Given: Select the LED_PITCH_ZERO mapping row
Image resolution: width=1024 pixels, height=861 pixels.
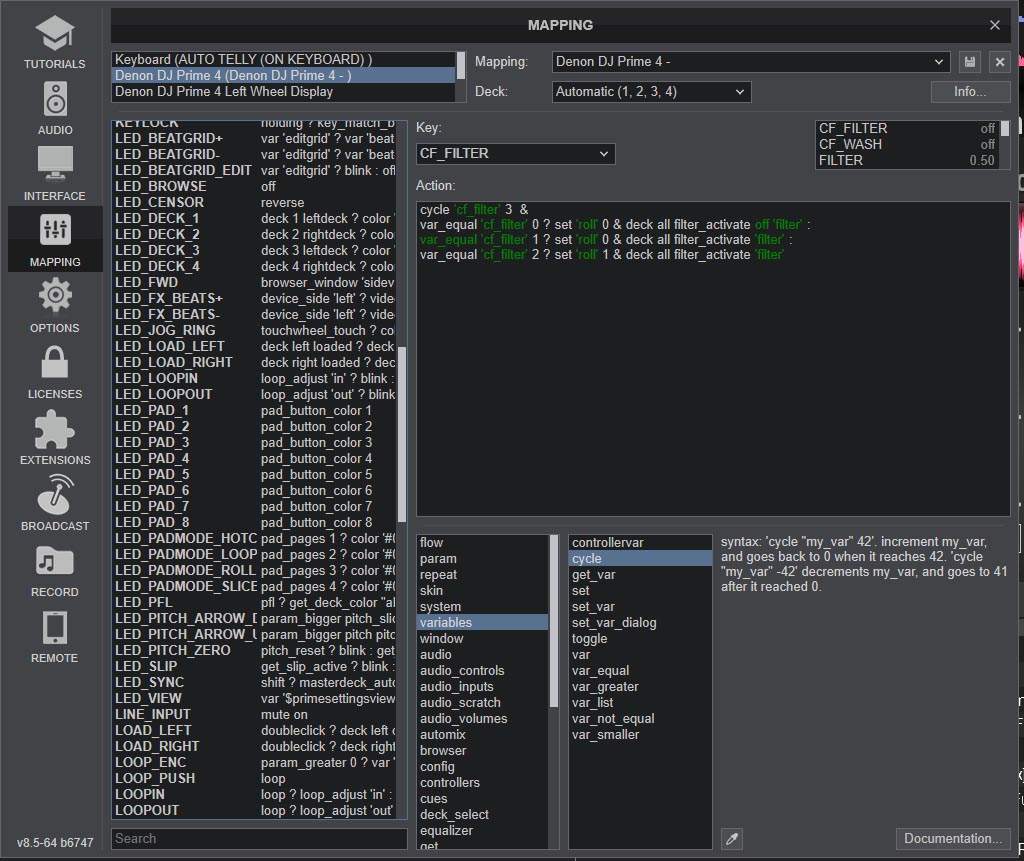Looking at the screenshot, I should (254, 651).
